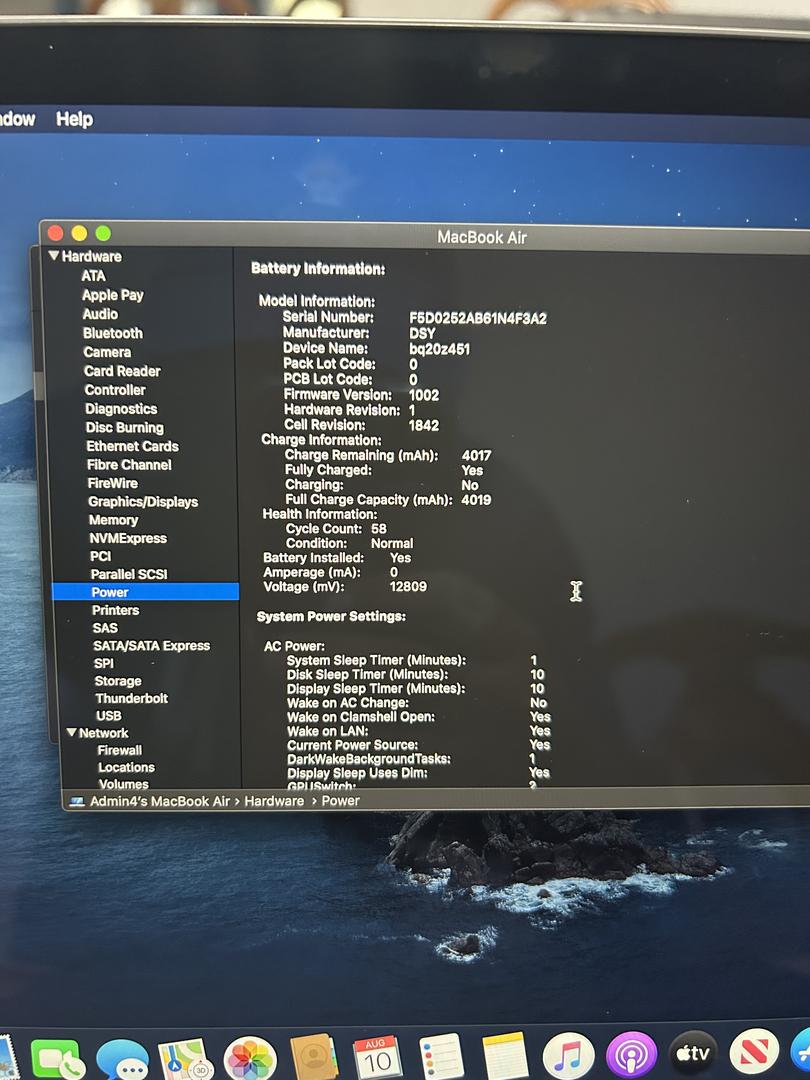Select PCI in the sidebar
Image resolution: width=810 pixels, height=1080 pixels.
pos(101,557)
